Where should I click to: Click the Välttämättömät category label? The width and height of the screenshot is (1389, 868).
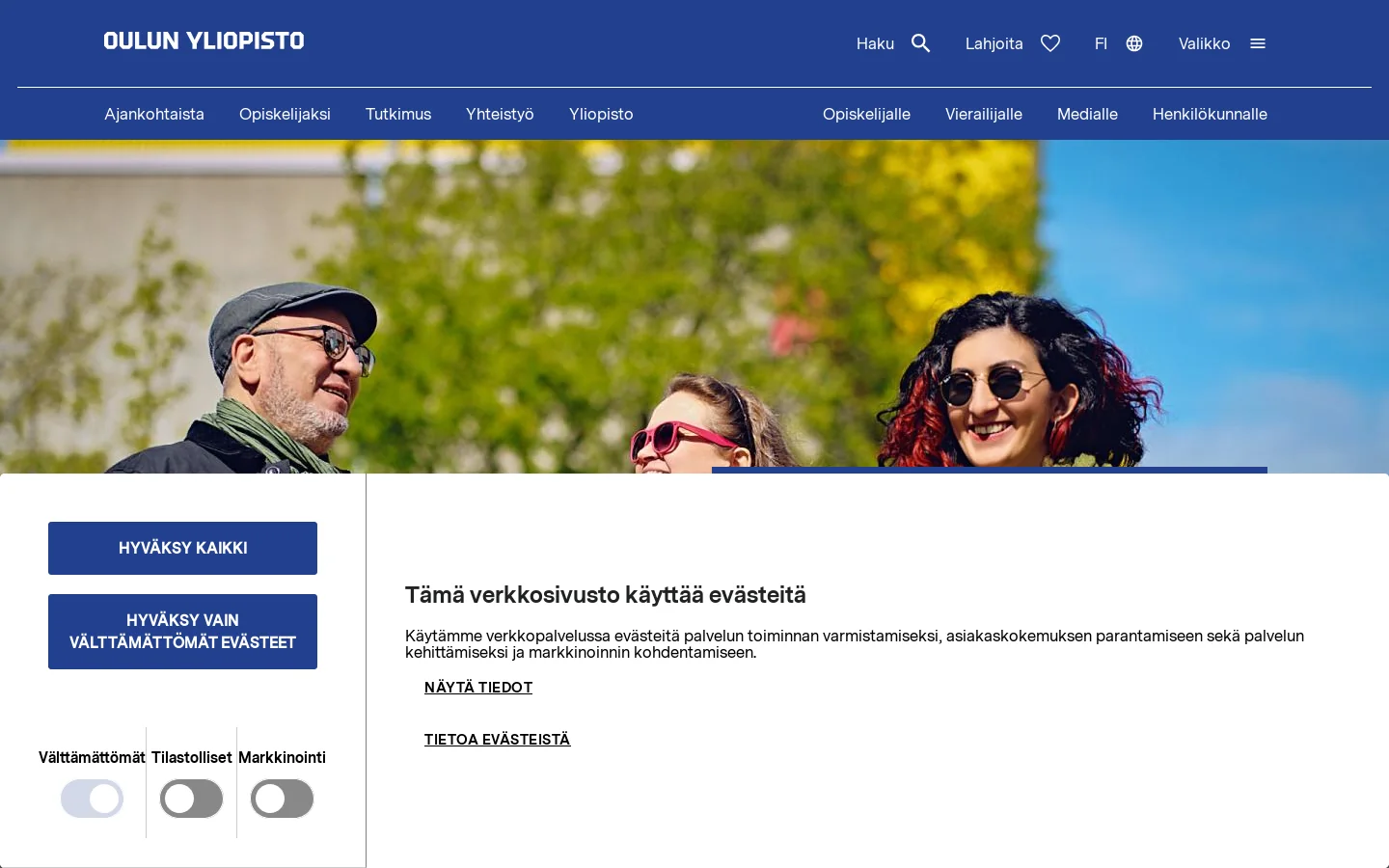[x=92, y=758]
